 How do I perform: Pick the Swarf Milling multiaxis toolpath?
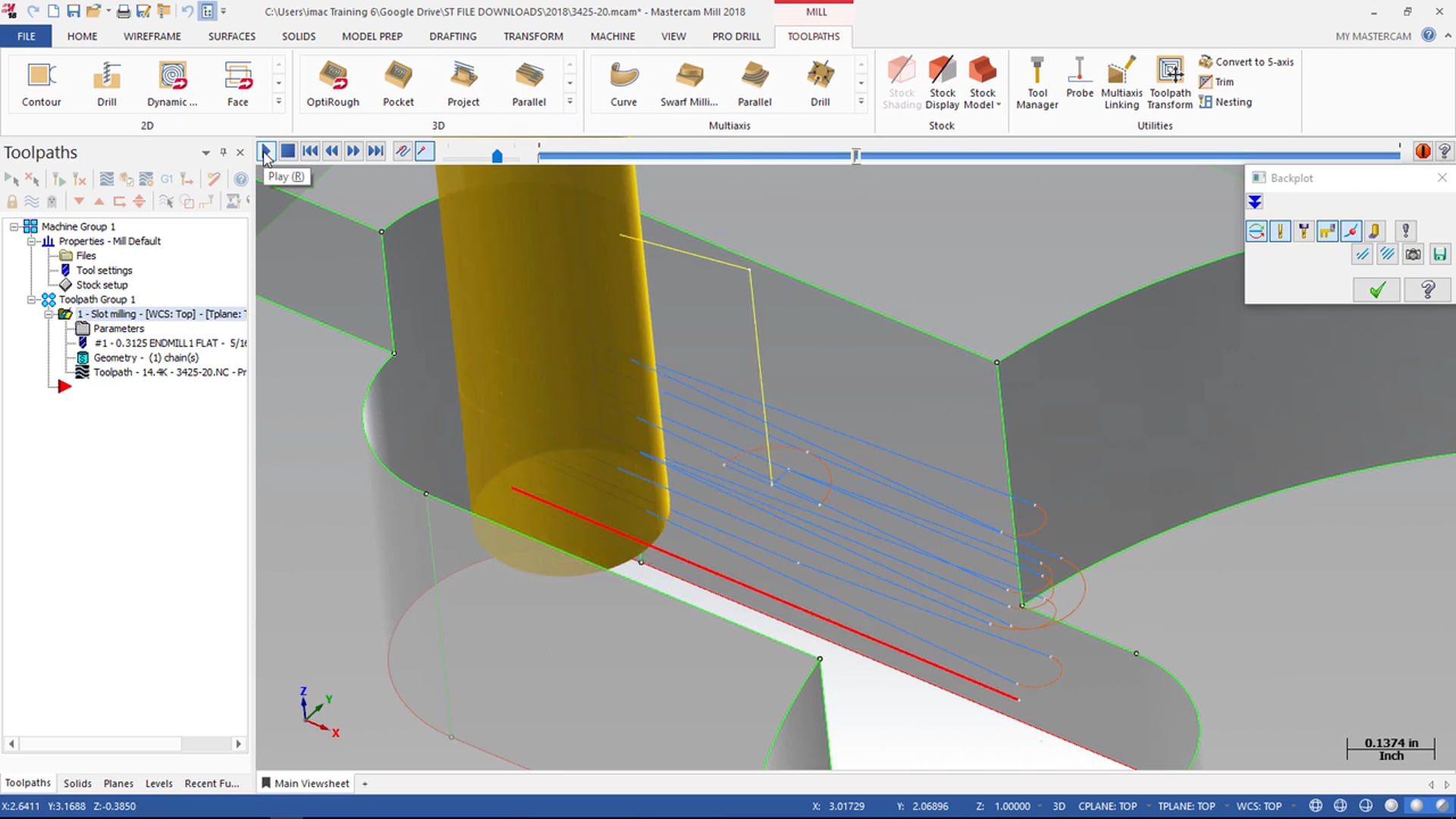[689, 83]
